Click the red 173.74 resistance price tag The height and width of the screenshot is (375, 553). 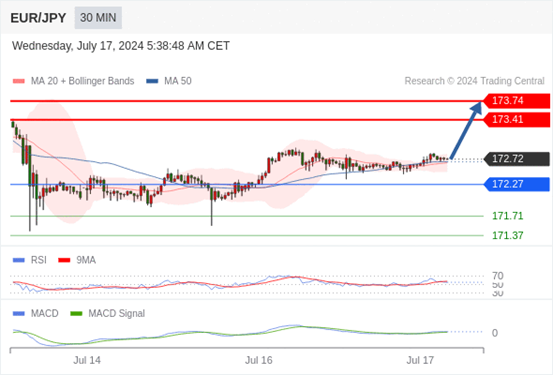517,101
